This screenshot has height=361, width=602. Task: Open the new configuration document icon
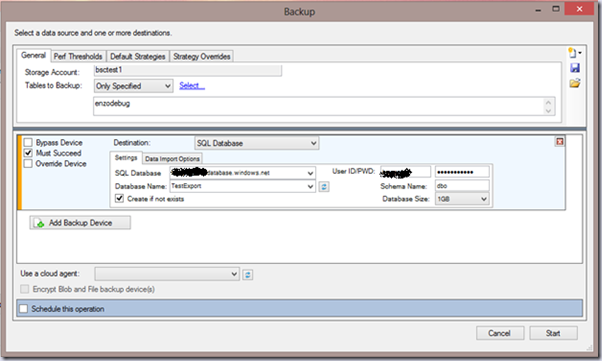coord(572,53)
